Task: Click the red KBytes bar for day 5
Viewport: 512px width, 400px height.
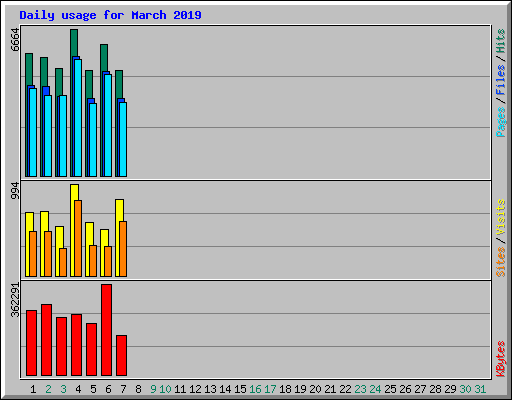Action: pyautogui.click(x=91, y=349)
